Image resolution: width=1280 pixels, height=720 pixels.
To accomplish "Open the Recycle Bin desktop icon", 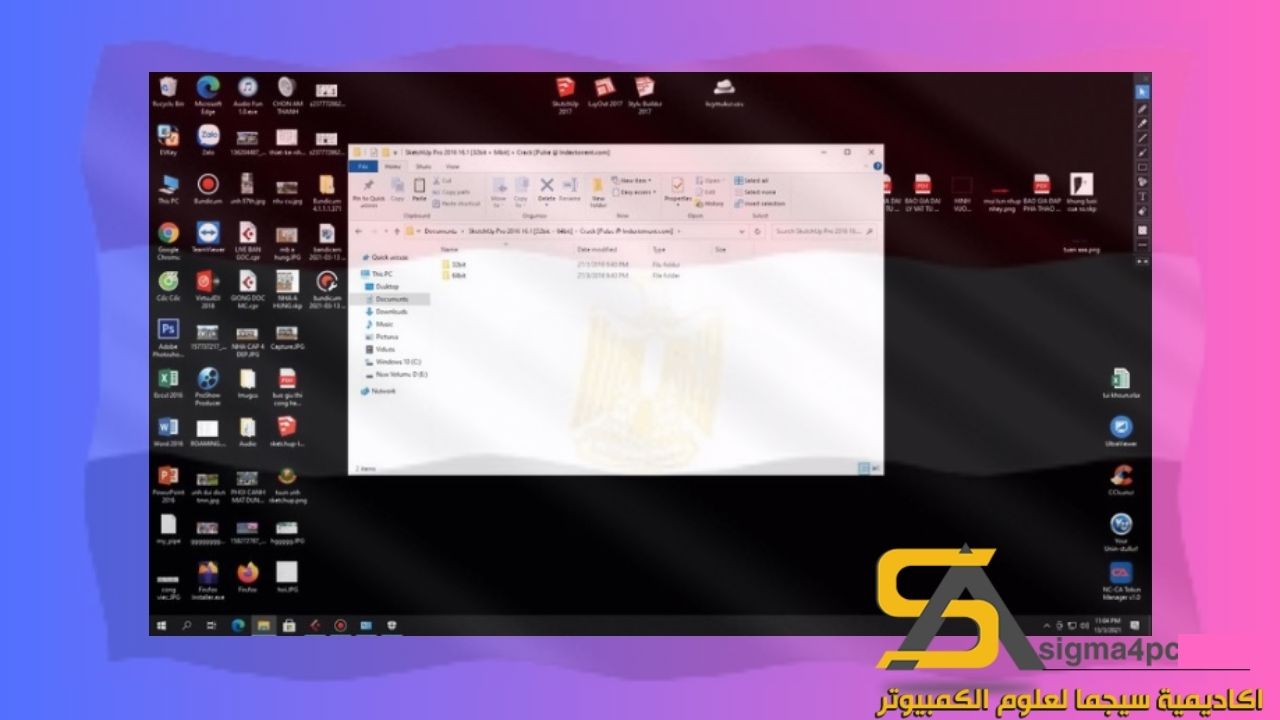I will pos(168,92).
